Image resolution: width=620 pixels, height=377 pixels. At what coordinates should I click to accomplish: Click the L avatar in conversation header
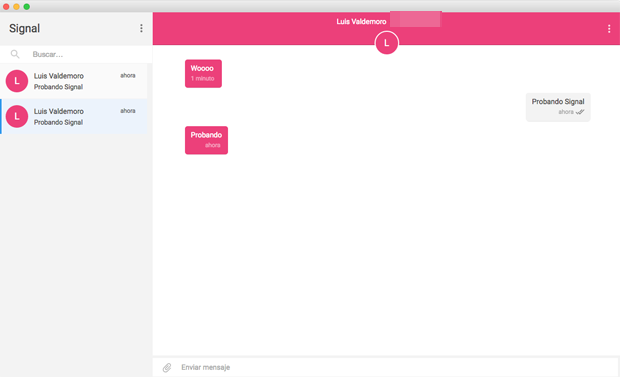click(x=386, y=43)
